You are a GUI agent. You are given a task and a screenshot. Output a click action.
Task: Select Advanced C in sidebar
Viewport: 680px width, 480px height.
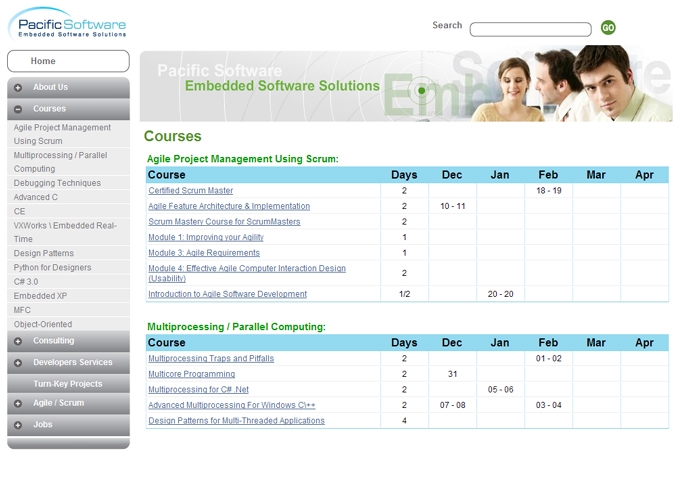click(x=68, y=197)
